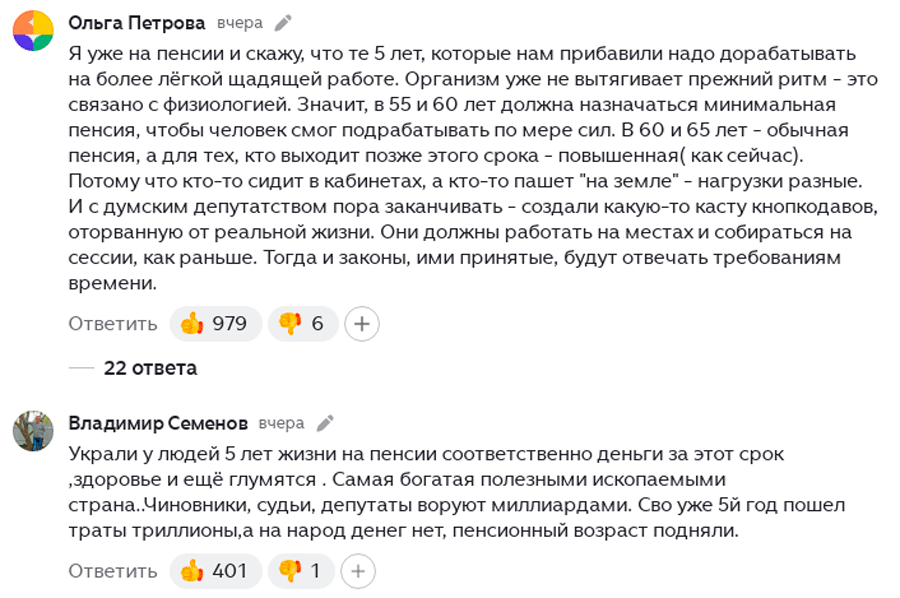Open the plus reaction button on Владимир's comment
The image size is (900, 598).
pyautogui.click(x=358, y=571)
